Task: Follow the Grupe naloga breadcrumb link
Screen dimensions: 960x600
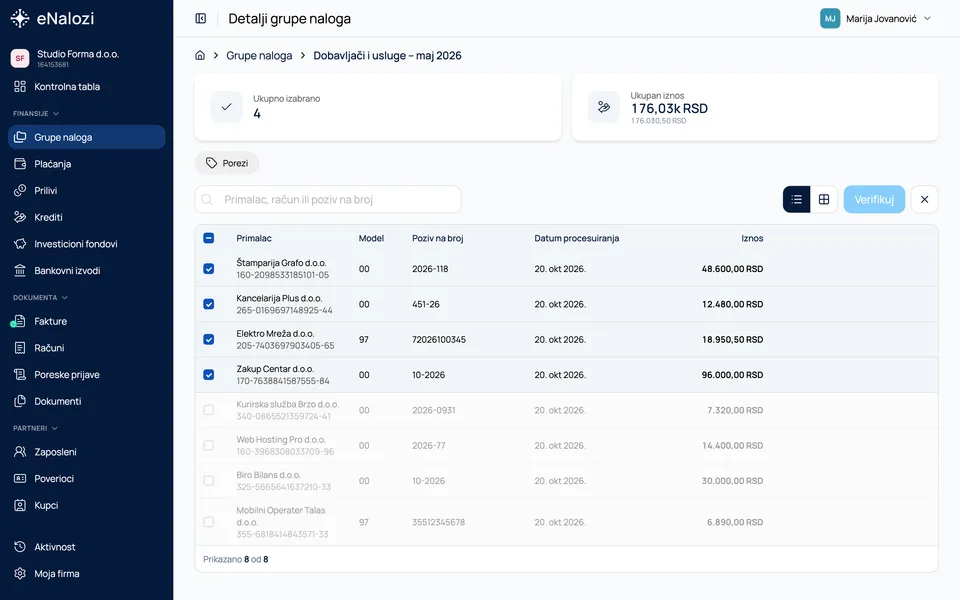Action: [x=260, y=55]
